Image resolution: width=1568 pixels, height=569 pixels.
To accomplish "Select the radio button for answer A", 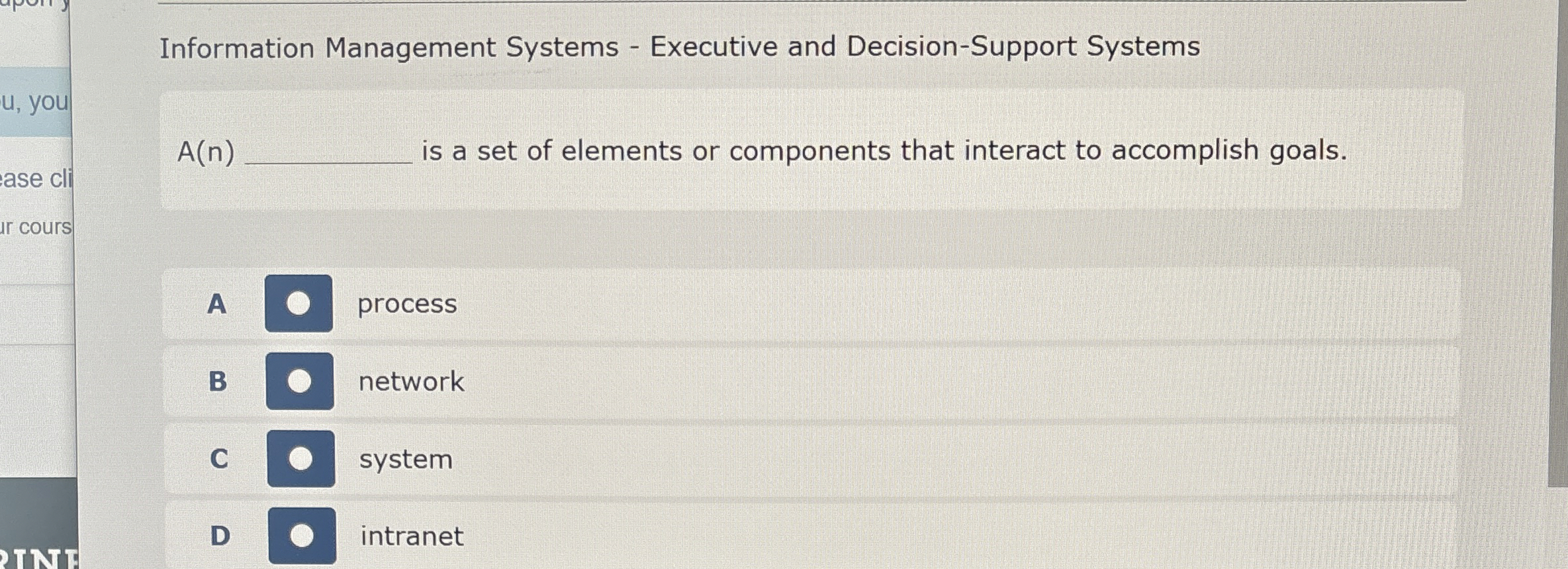I will (x=299, y=304).
